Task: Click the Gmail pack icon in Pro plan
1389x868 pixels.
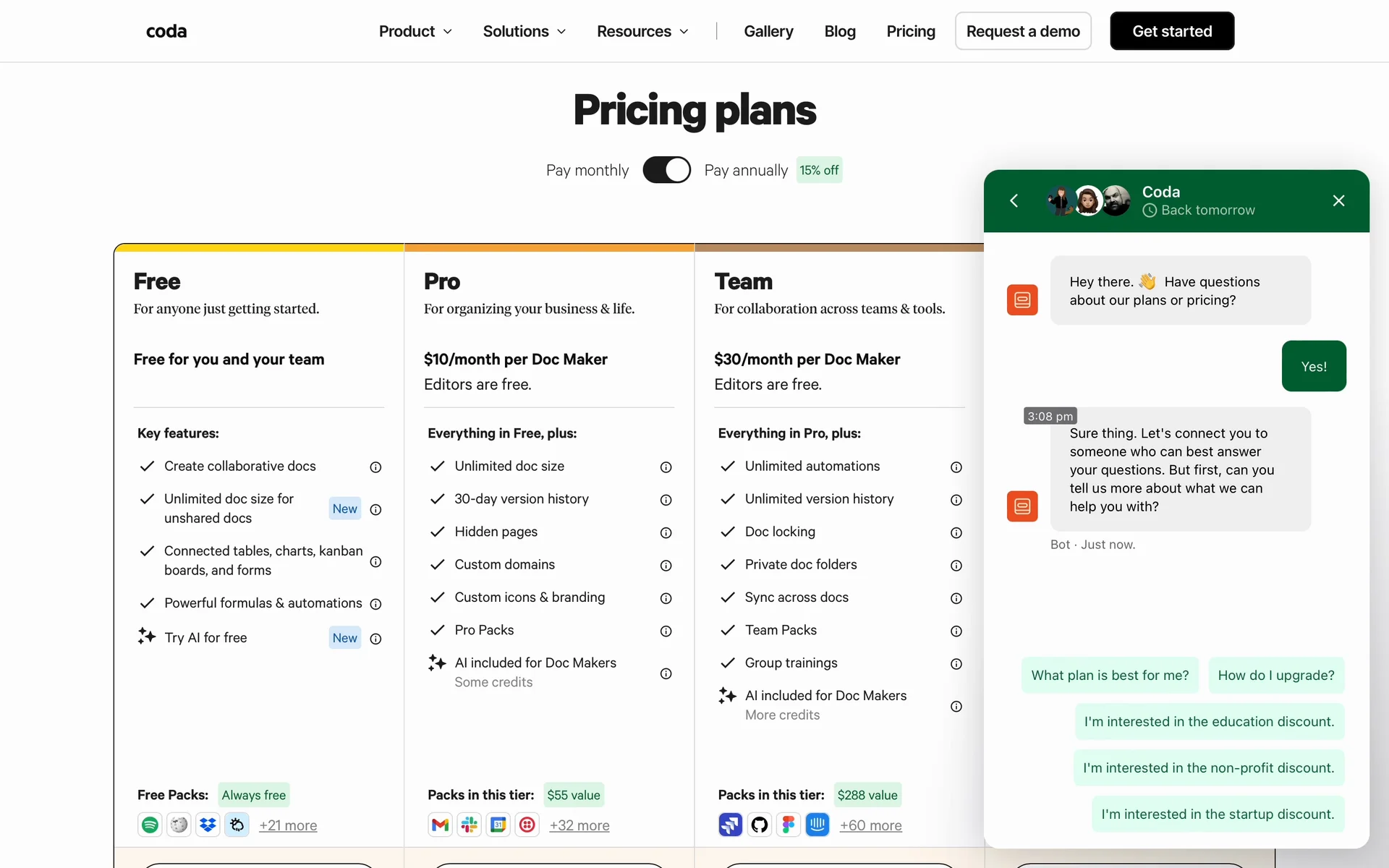Action: coord(440,825)
